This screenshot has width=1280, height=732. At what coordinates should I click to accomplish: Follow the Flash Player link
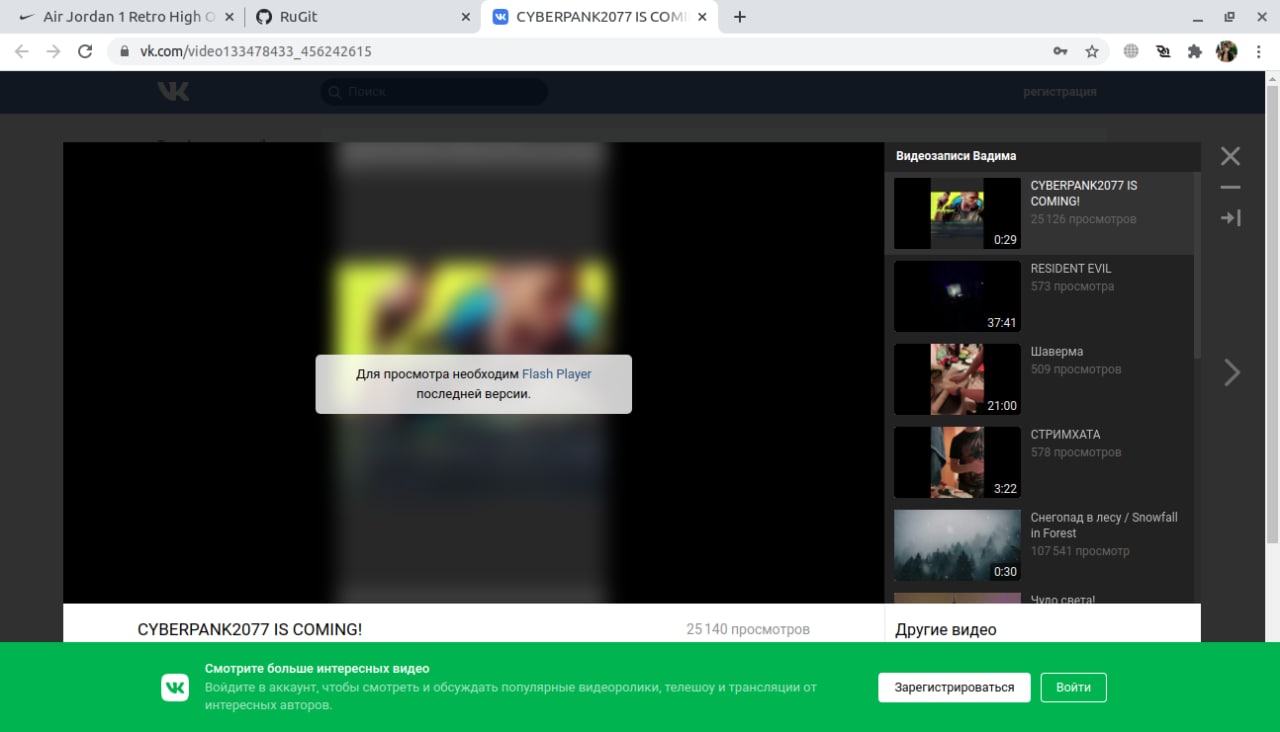pos(557,374)
